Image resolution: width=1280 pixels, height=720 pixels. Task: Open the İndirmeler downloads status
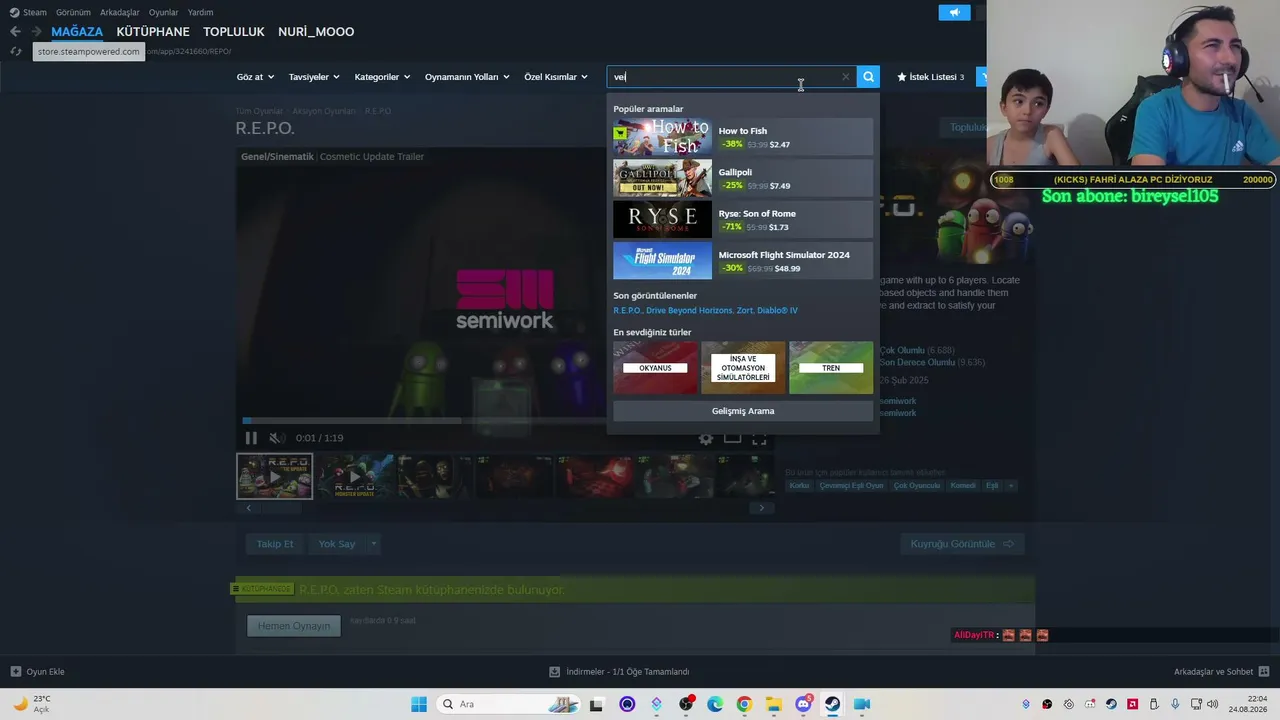coord(619,672)
